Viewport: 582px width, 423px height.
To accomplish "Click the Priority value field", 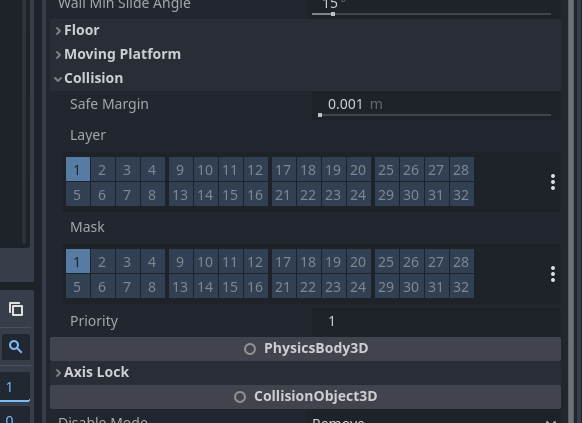I will [x=436, y=321].
